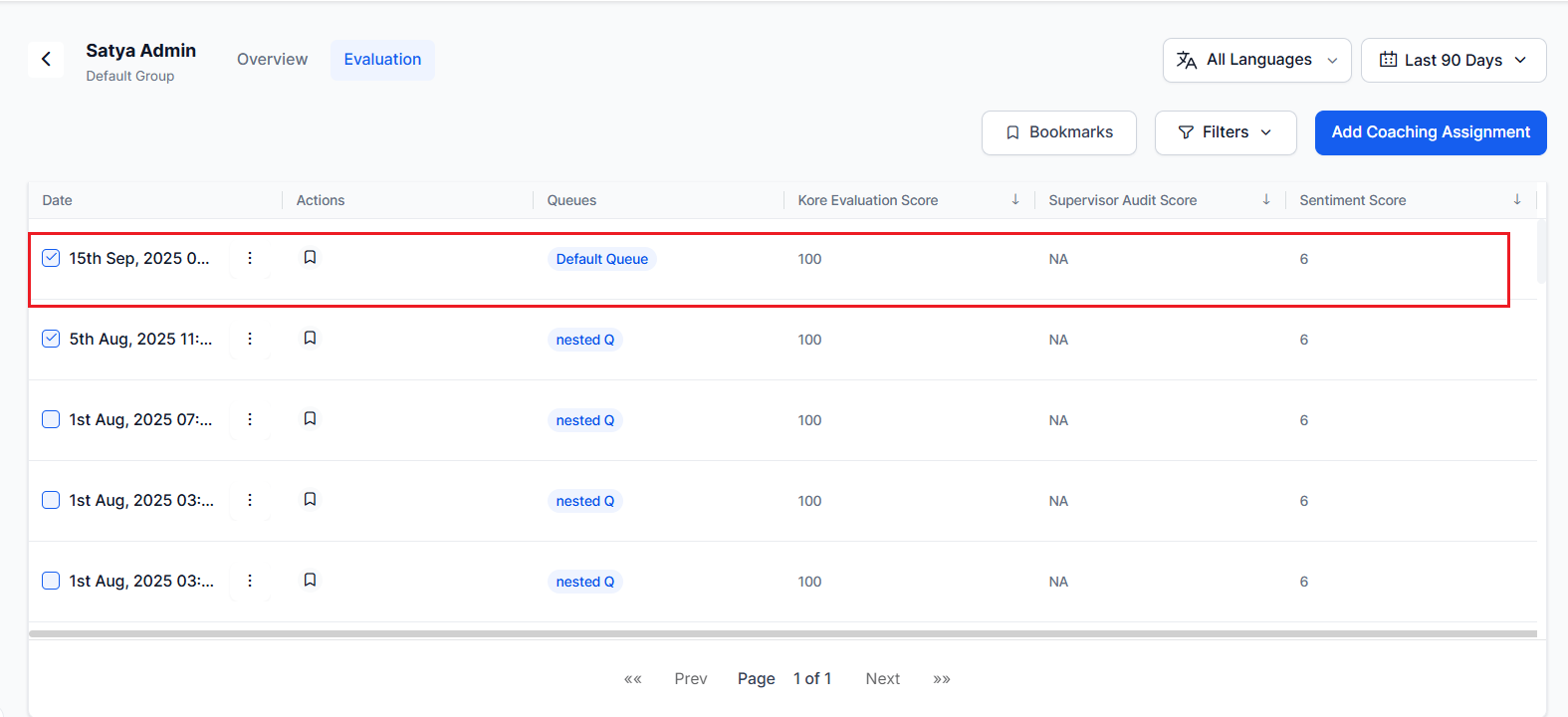Expand the Last 90 Days date range
Image resolution: width=1568 pixels, height=717 pixels.
(x=1453, y=60)
